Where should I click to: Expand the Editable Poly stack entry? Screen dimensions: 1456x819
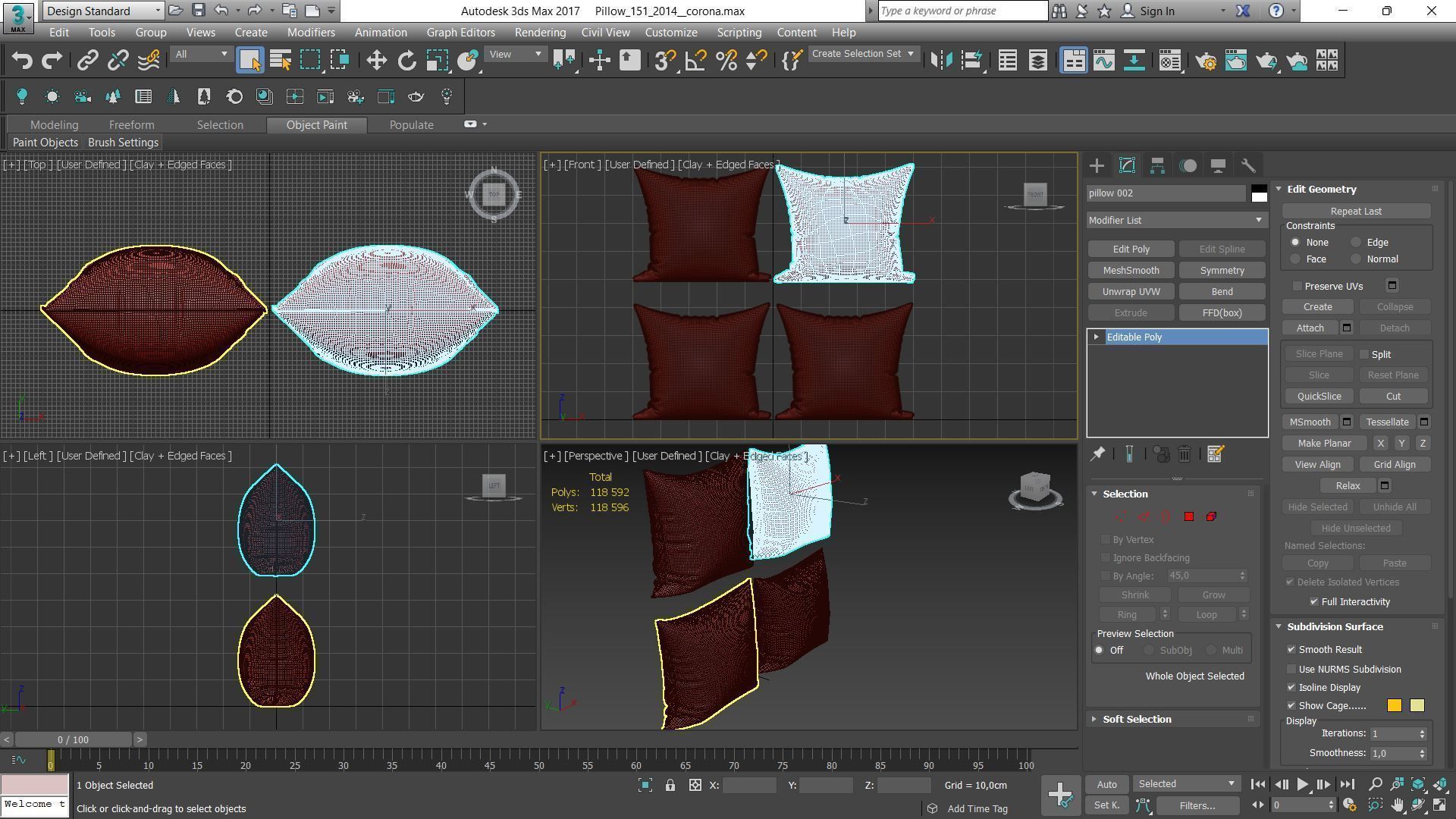click(1096, 337)
